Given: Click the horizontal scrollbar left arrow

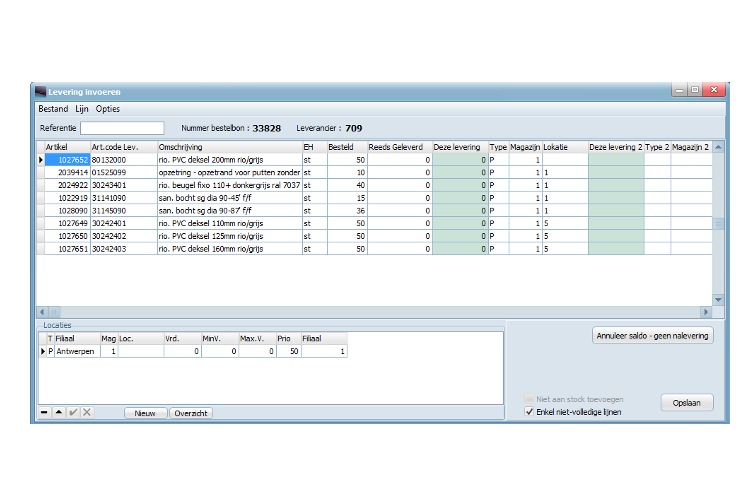Looking at the screenshot, I should (x=42, y=312).
